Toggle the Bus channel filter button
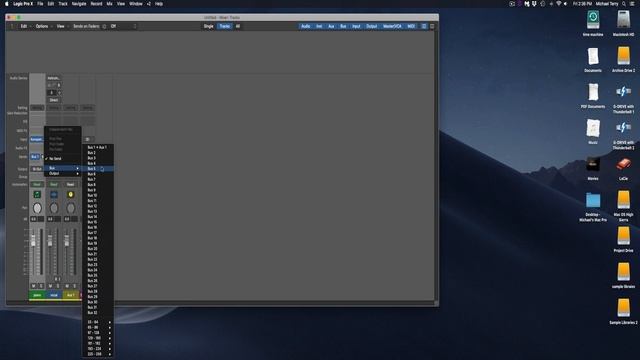 [x=343, y=26]
